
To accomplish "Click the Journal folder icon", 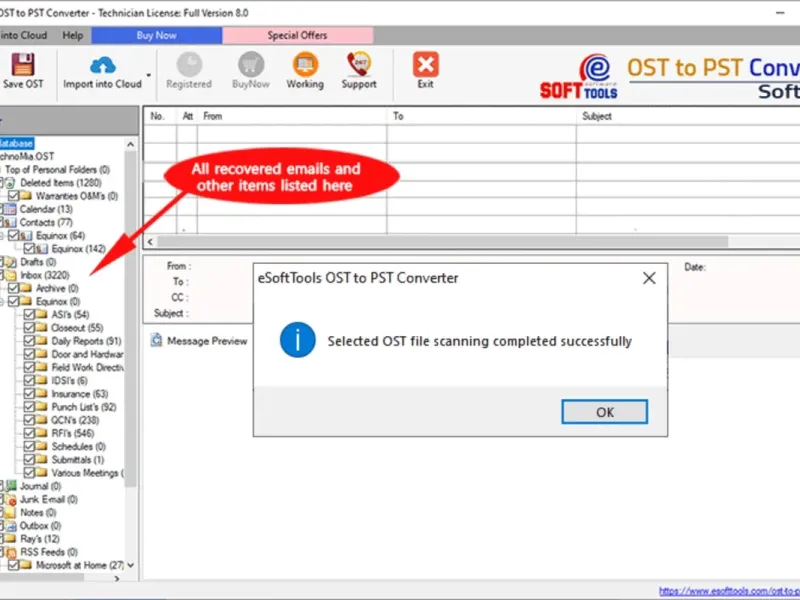I will coord(10,486).
